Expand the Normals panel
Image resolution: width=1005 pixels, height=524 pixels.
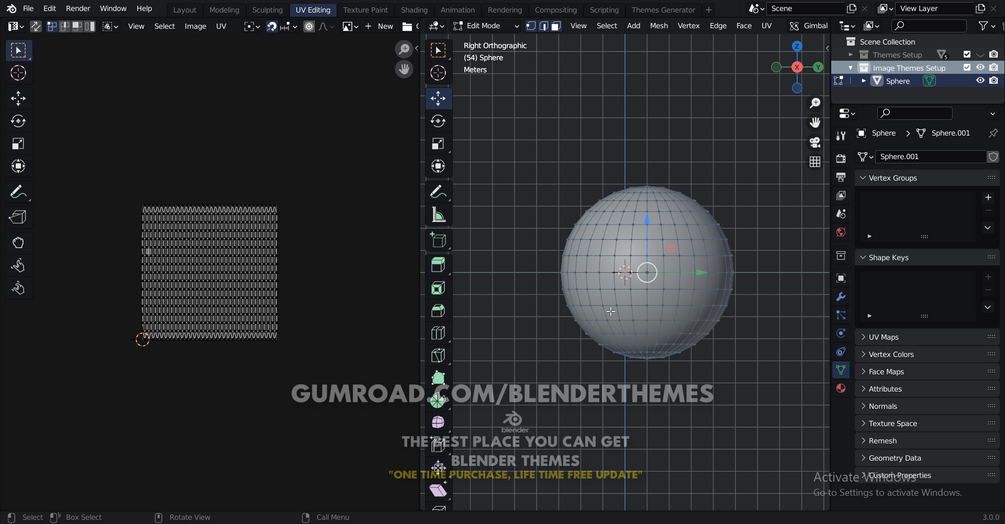pyautogui.click(x=928, y=405)
